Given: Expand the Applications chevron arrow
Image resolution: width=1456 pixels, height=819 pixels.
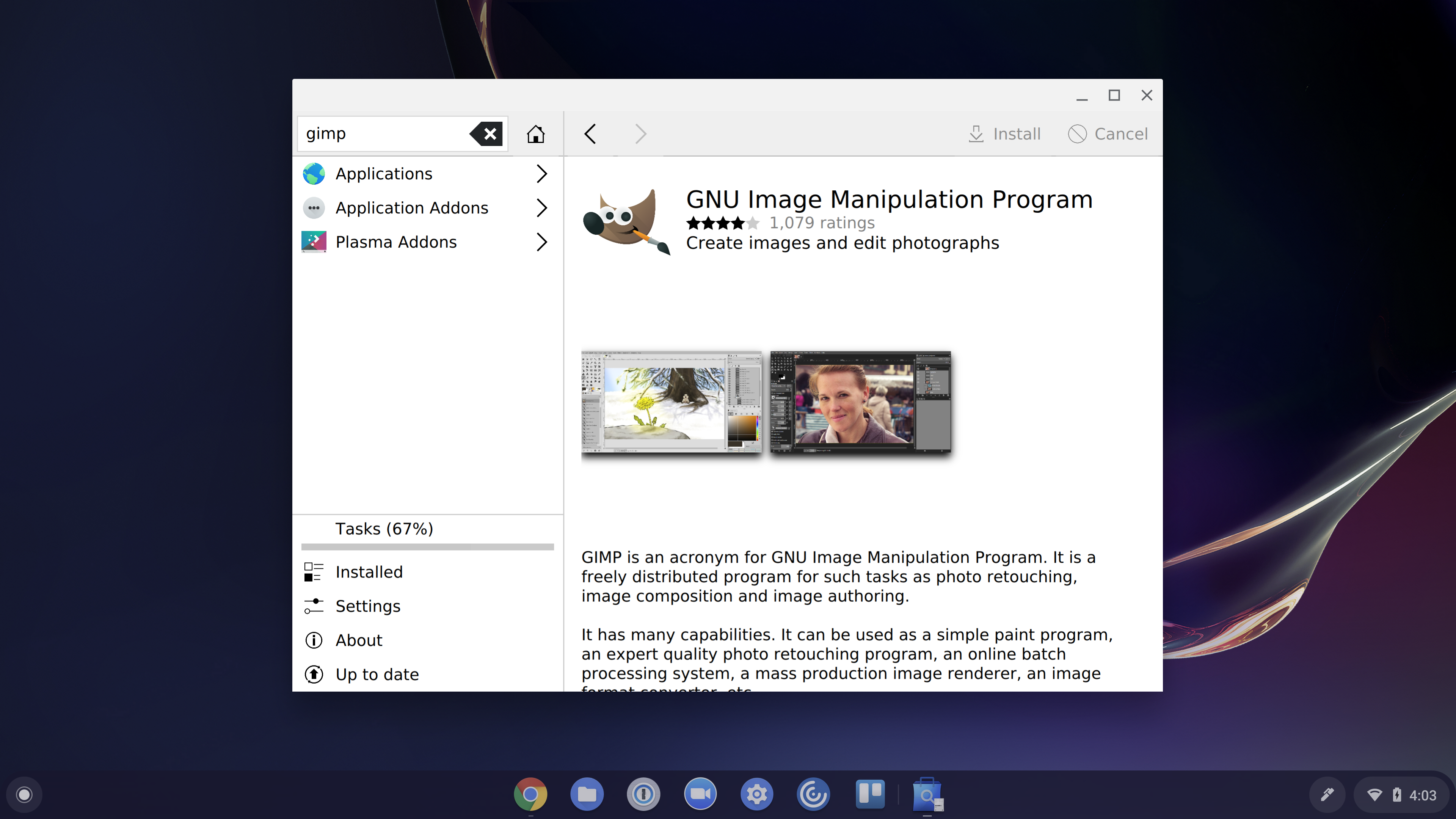Looking at the screenshot, I should point(541,174).
